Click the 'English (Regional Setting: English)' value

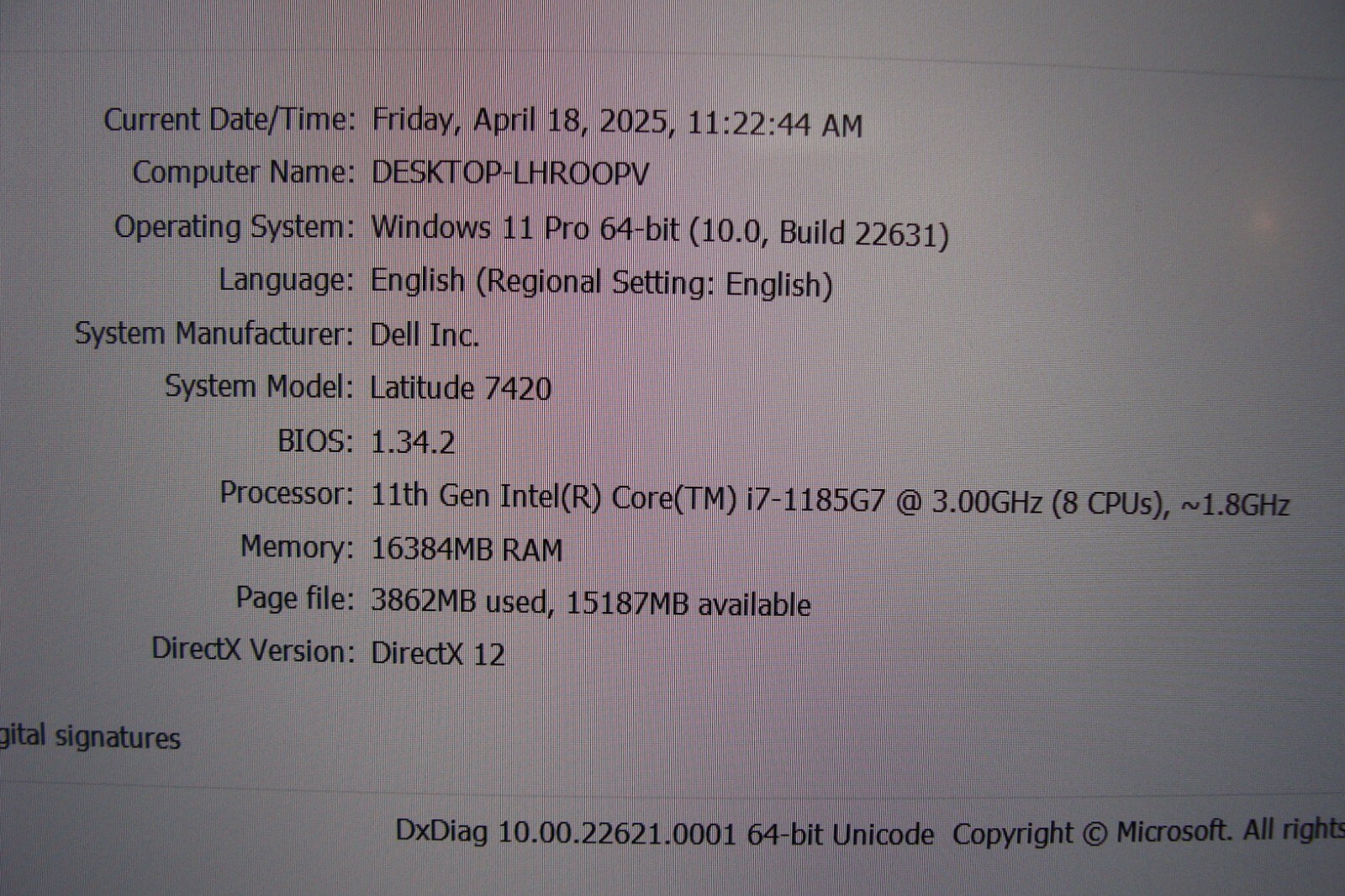602,284
